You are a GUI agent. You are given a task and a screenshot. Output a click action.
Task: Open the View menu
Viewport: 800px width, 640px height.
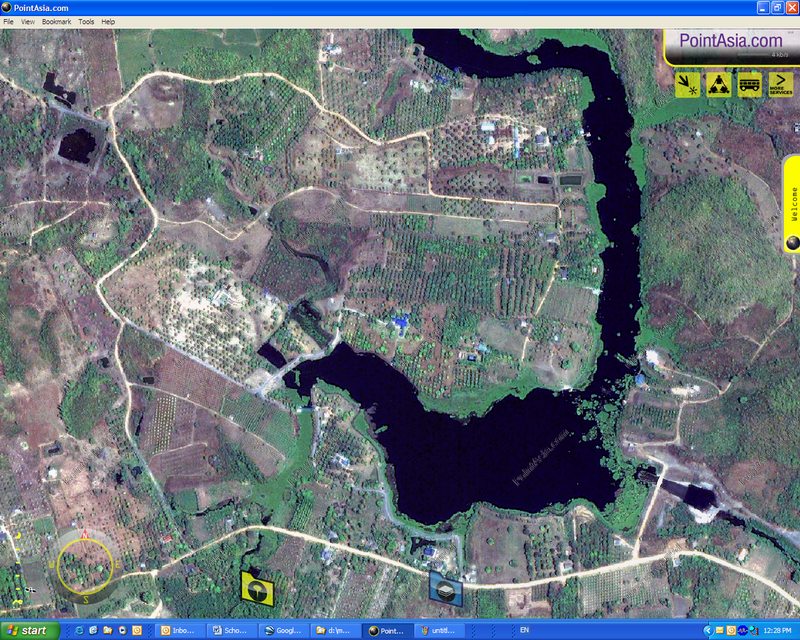27,21
